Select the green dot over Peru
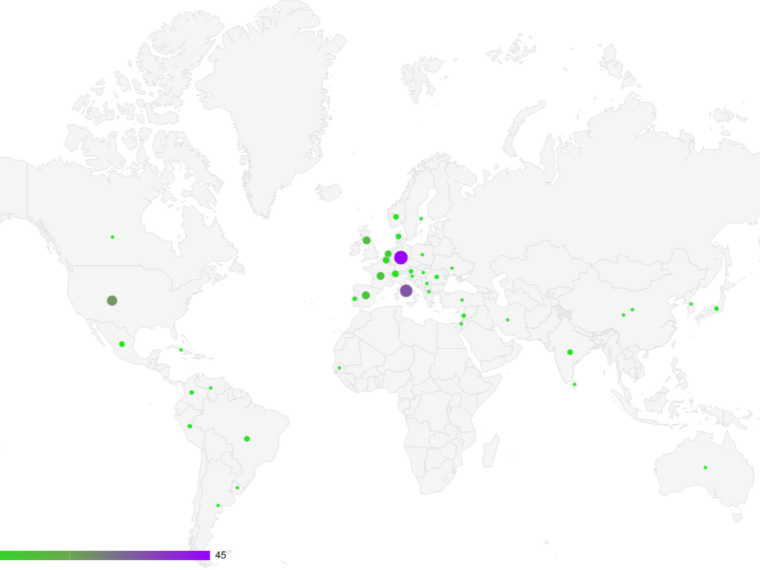 pos(190,427)
